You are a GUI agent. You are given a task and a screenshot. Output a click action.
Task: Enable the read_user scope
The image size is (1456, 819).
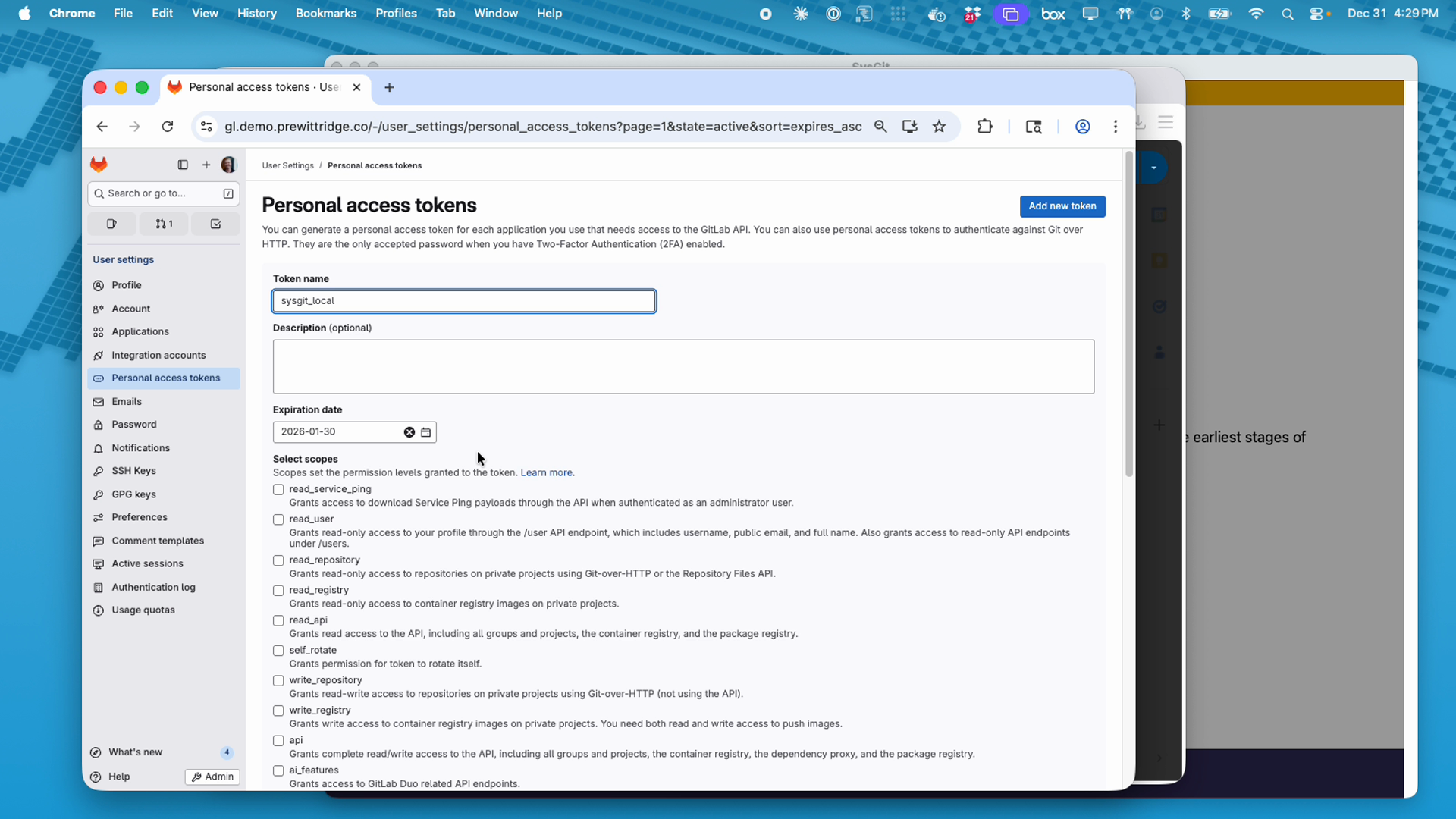point(278,519)
